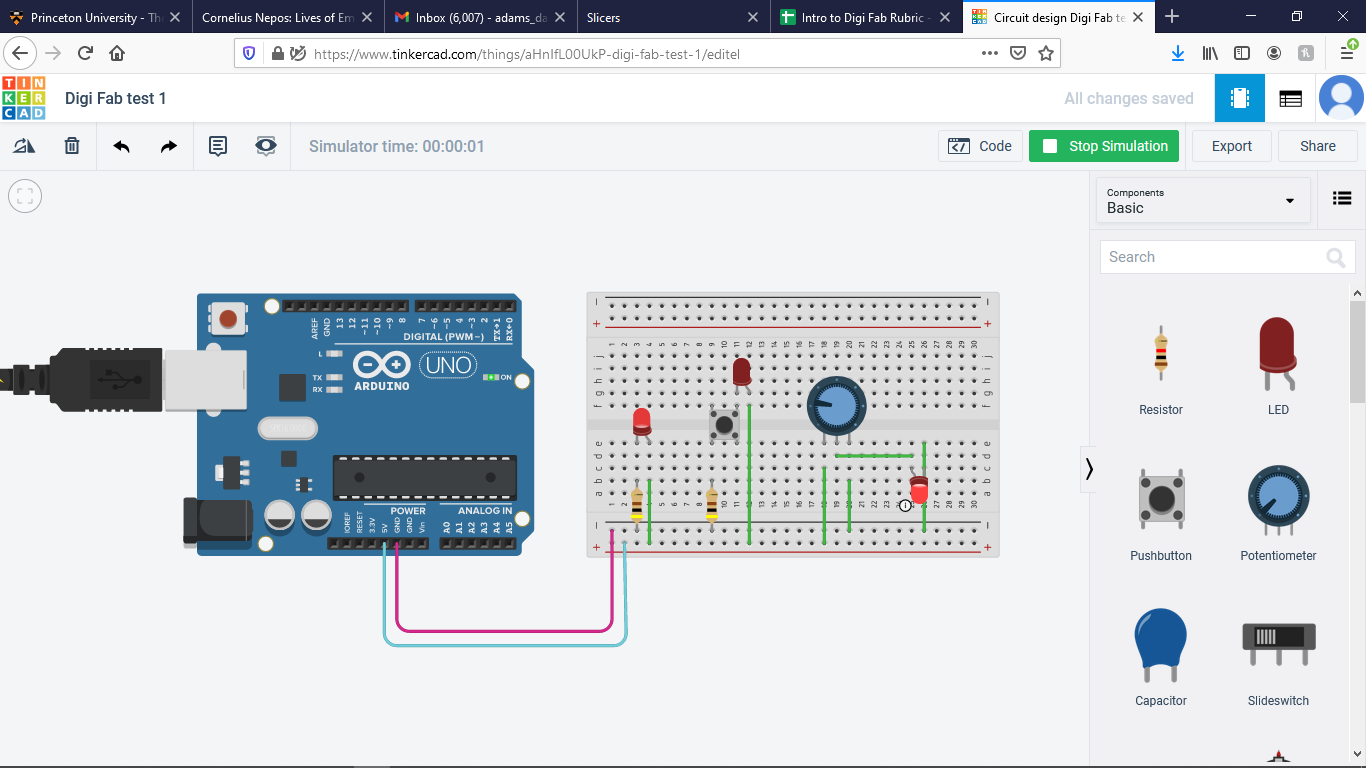Click the red LED on right of breadboard
Image resolution: width=1366 pixels, height=768 pixels.
pos(919,490)
